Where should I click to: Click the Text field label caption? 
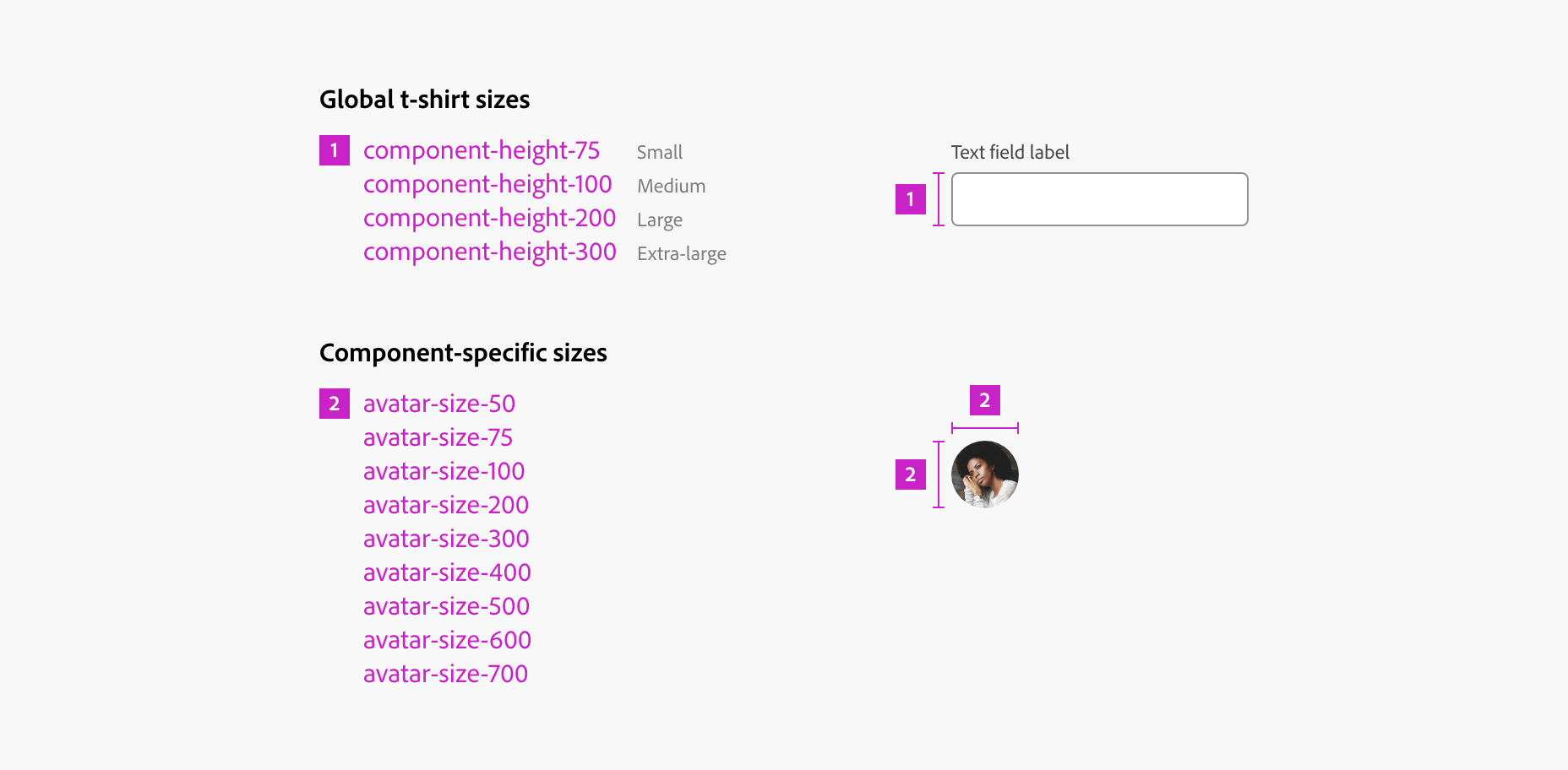[1010, 152]
